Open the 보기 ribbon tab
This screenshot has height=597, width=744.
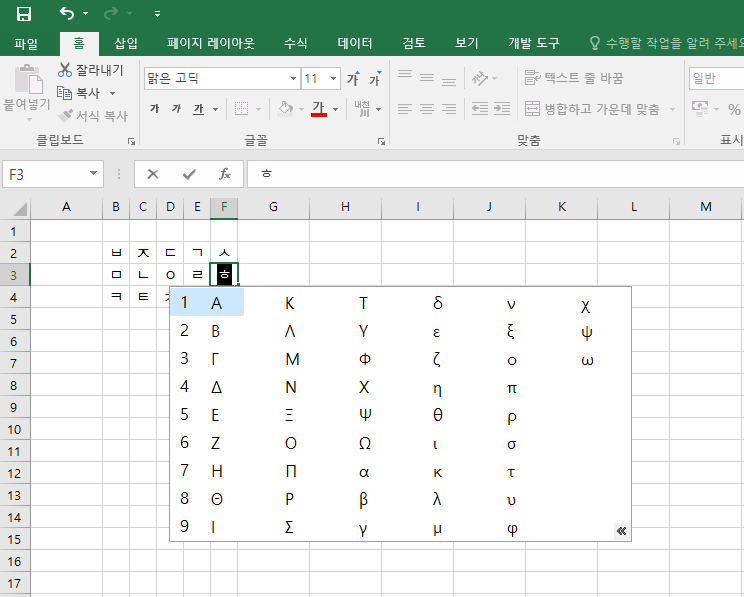tap(467, 44)
